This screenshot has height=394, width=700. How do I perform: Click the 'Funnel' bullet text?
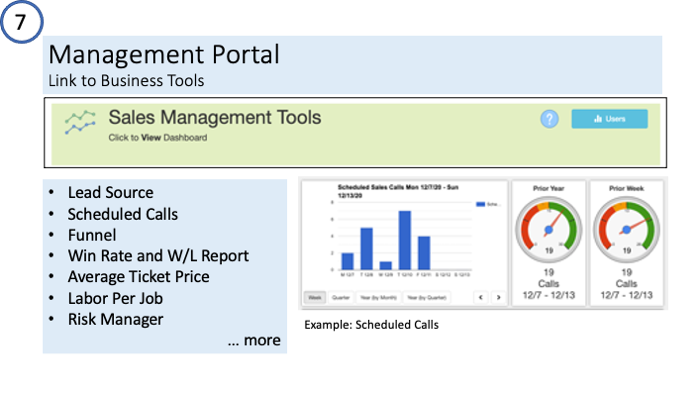tap(92, 235)
